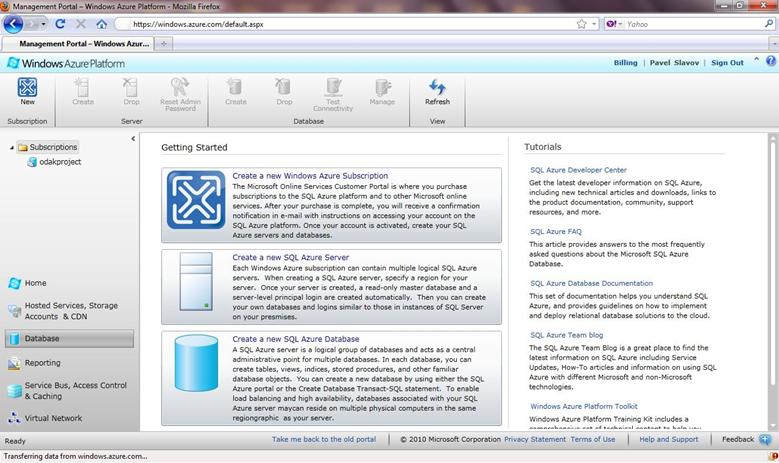Go to Home in the navigation pane

coord(27,283)
